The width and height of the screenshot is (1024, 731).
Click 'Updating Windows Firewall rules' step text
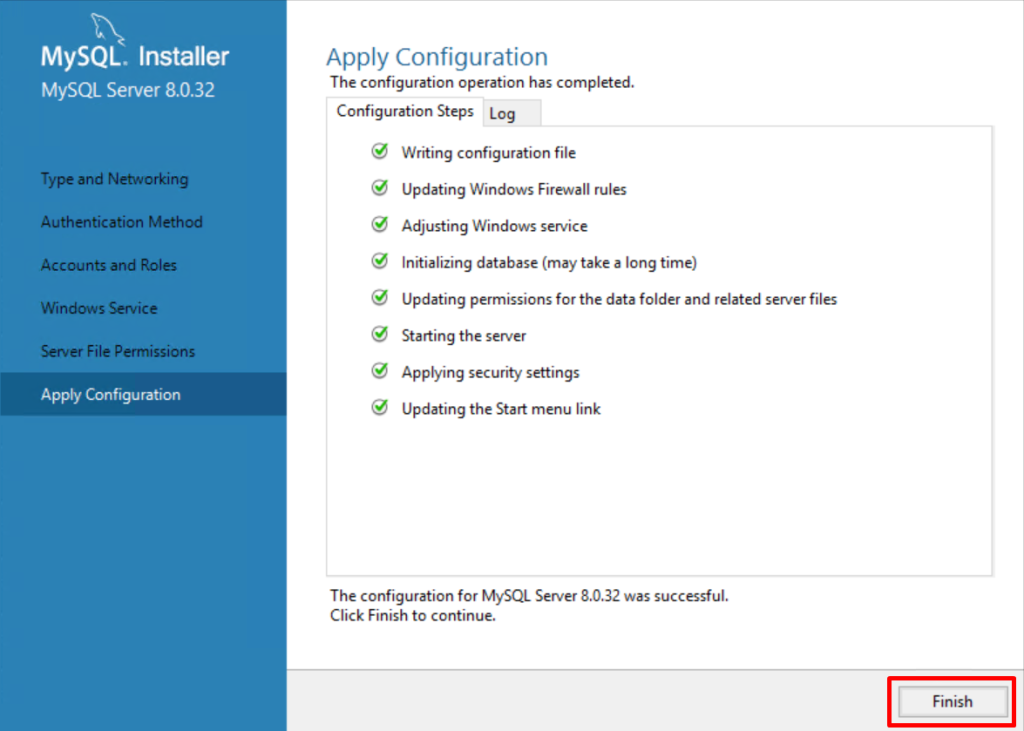pyautogui.click(x=514, y=189)
